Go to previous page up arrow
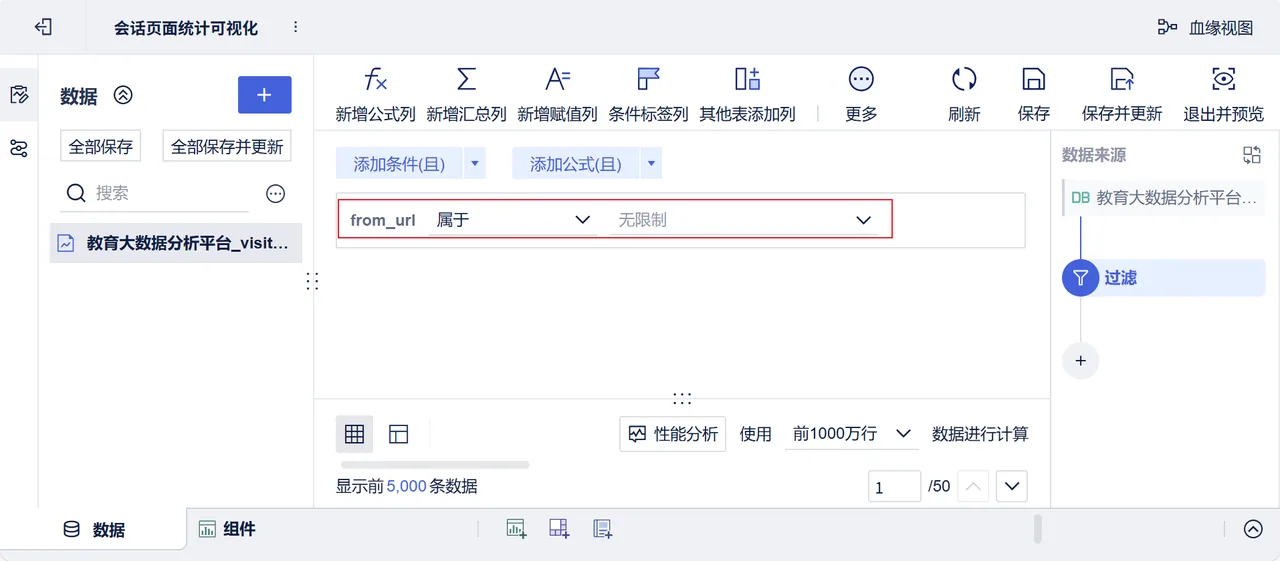 click(x=973, y=487)
